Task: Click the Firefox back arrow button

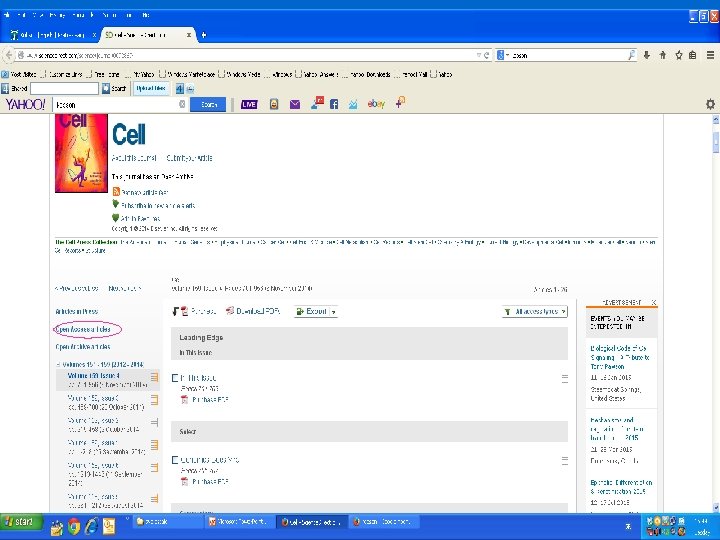Action: tap(8, 55)
